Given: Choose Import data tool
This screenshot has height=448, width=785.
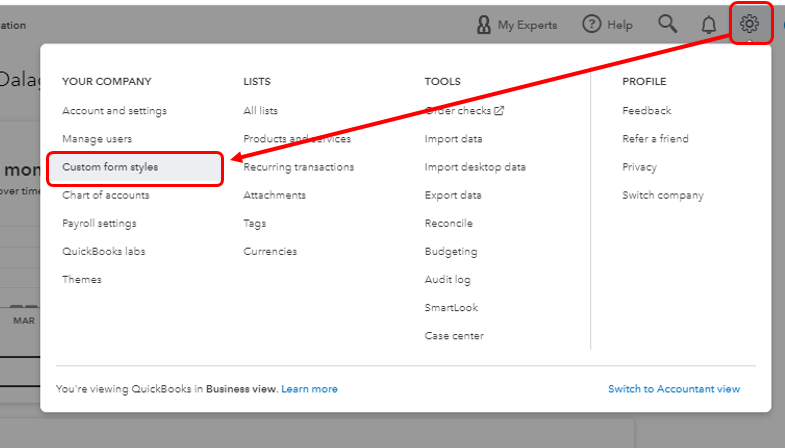Looking at the screenshot, I should tap(453, 139).
